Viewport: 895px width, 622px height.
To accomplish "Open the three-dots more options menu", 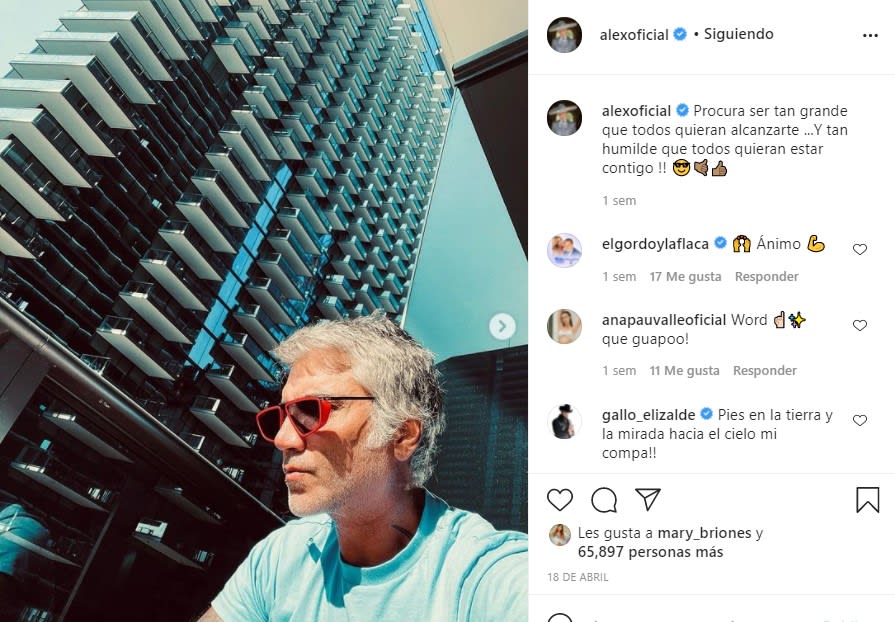I will pos(870,35).
